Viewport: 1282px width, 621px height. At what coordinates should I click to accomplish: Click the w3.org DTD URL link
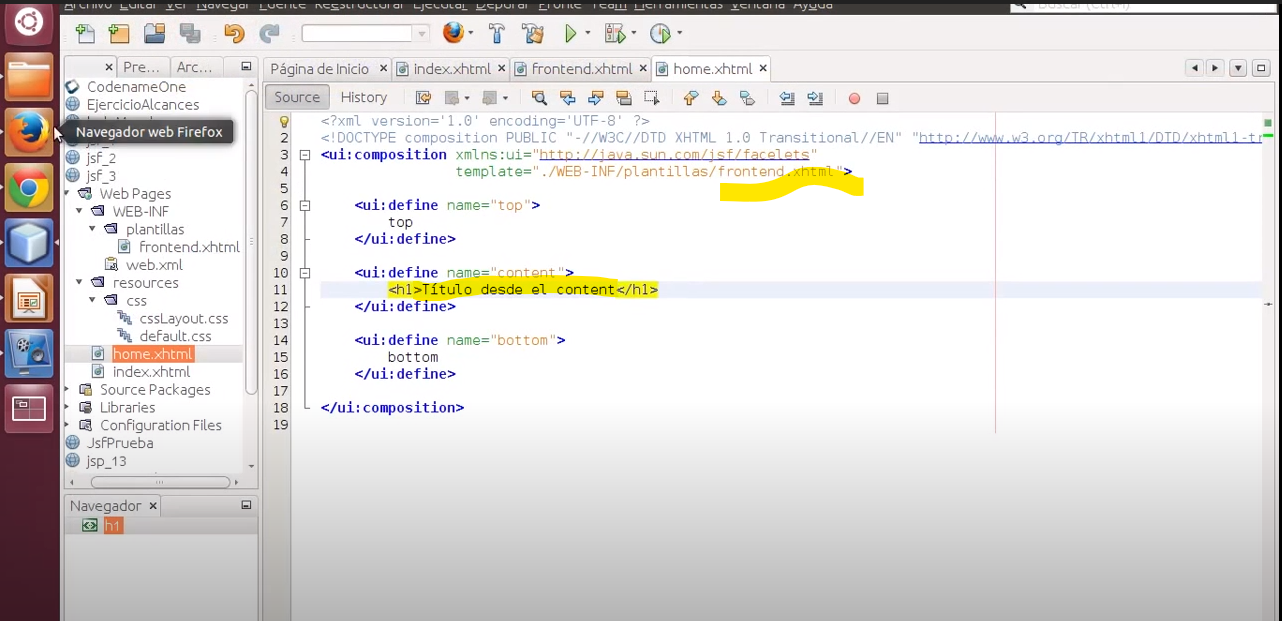(x=1090, y=138)
